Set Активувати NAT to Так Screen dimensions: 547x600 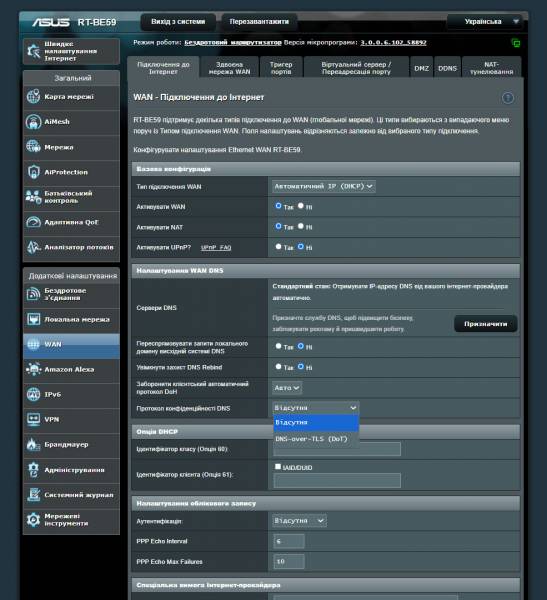tap(278, 226)
